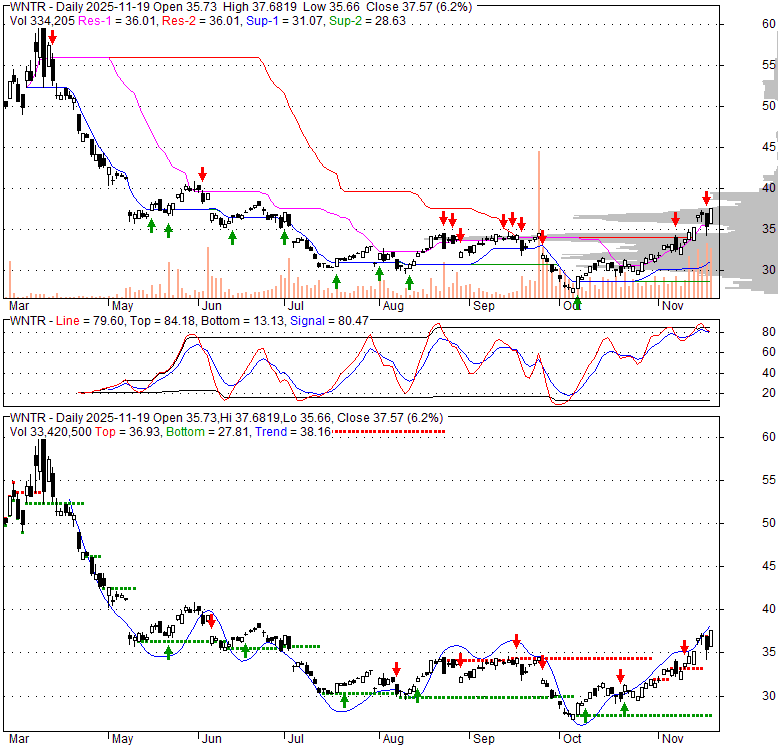Click 'Sup-1 = 31.07' label
Screen dimensions: 780x745
(x=286, y=21)
